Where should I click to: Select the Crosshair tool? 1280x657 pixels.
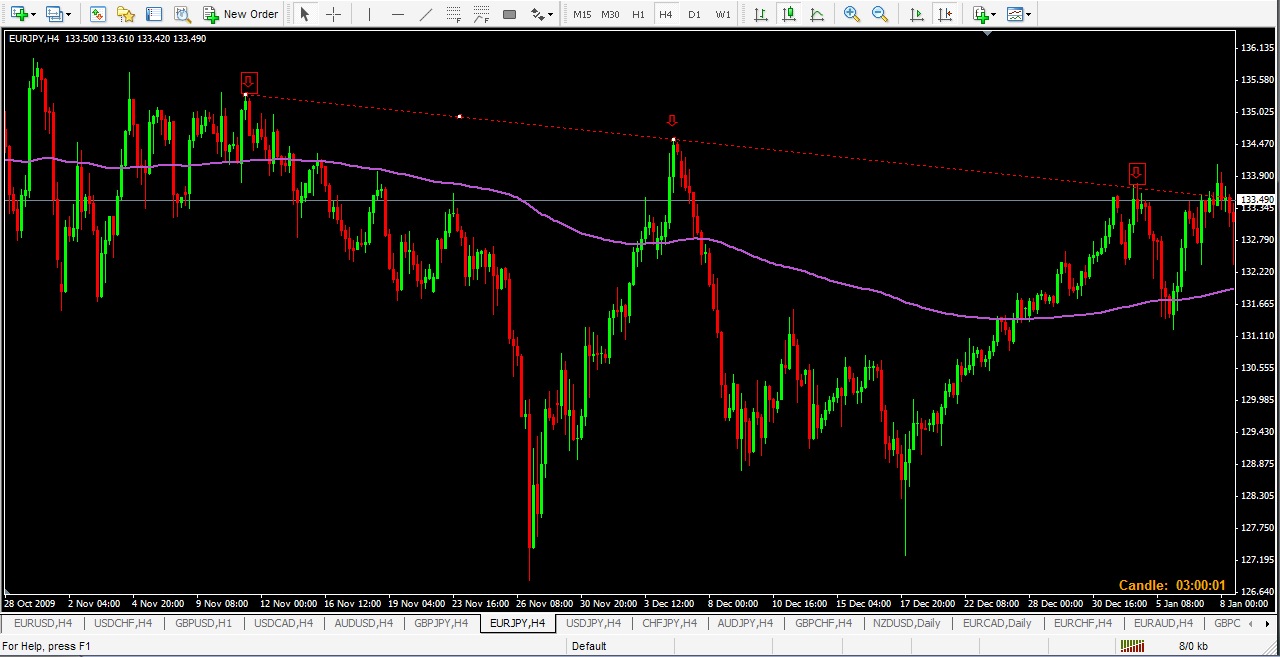[x=333, y=14]
